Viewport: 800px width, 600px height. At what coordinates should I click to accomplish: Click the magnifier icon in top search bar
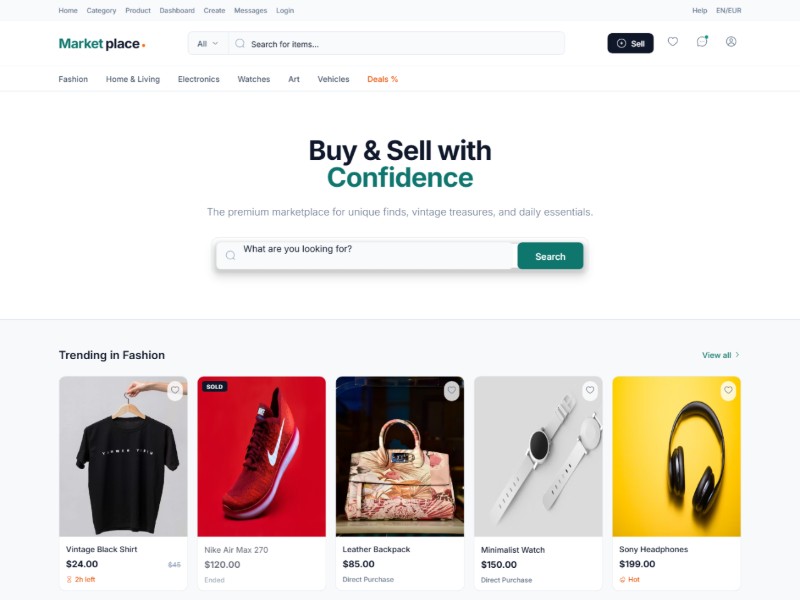[240, 44]
